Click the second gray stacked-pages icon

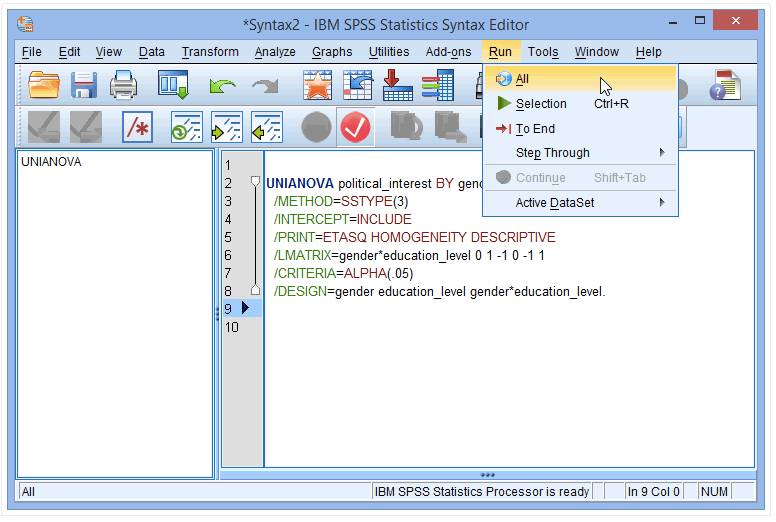[x=450, y=127]
